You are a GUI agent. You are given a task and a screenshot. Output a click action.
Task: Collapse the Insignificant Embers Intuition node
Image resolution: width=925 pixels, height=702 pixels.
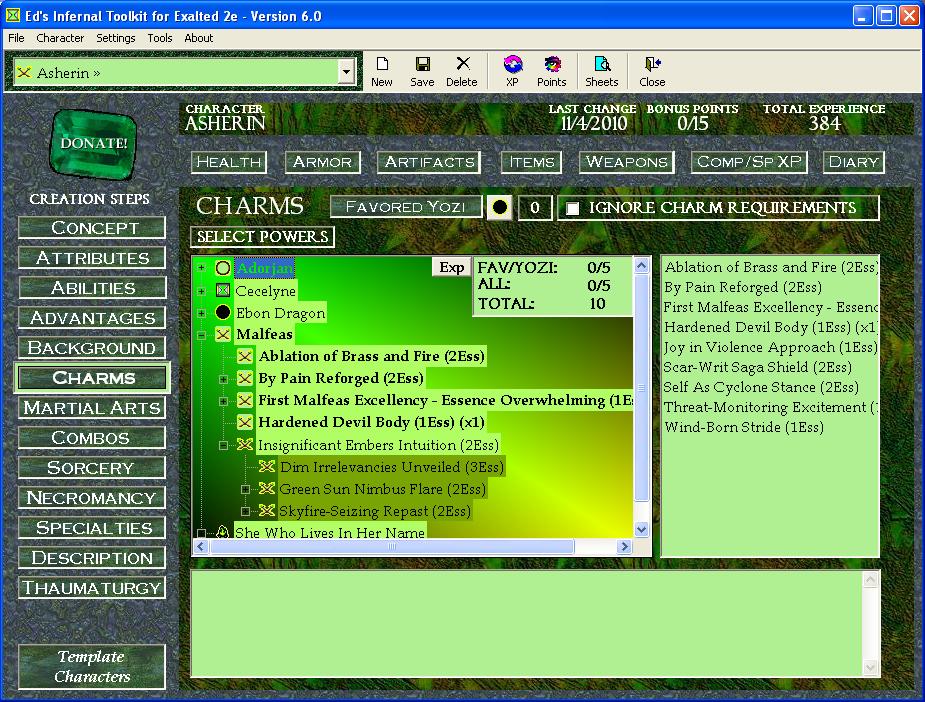coord(224,445)
